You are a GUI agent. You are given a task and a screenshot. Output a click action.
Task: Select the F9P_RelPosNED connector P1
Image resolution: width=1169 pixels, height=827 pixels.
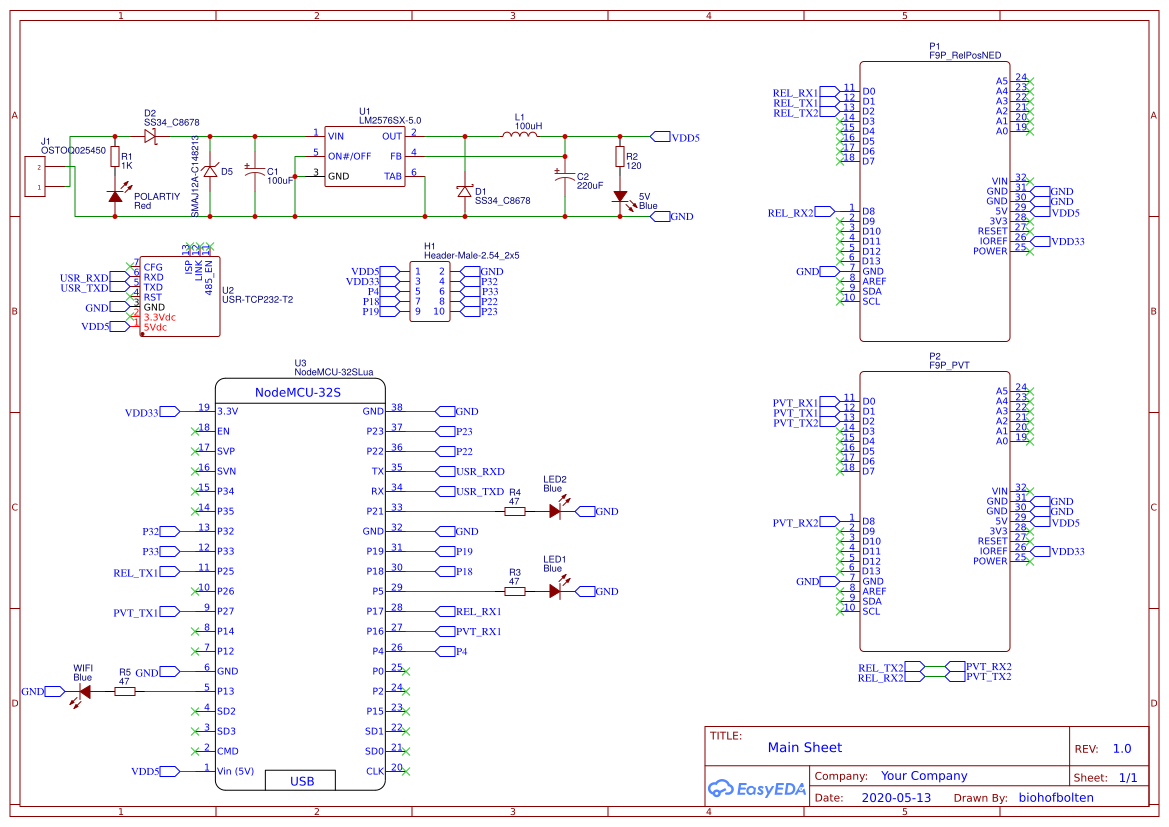click(x=935, y=195)
